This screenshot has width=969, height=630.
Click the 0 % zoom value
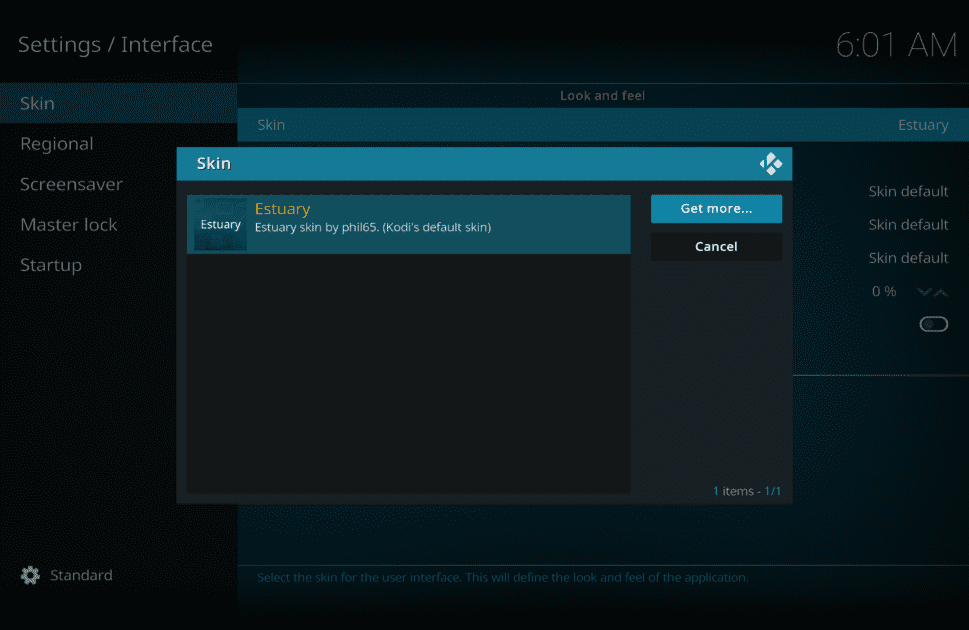(x=883, y=291)
